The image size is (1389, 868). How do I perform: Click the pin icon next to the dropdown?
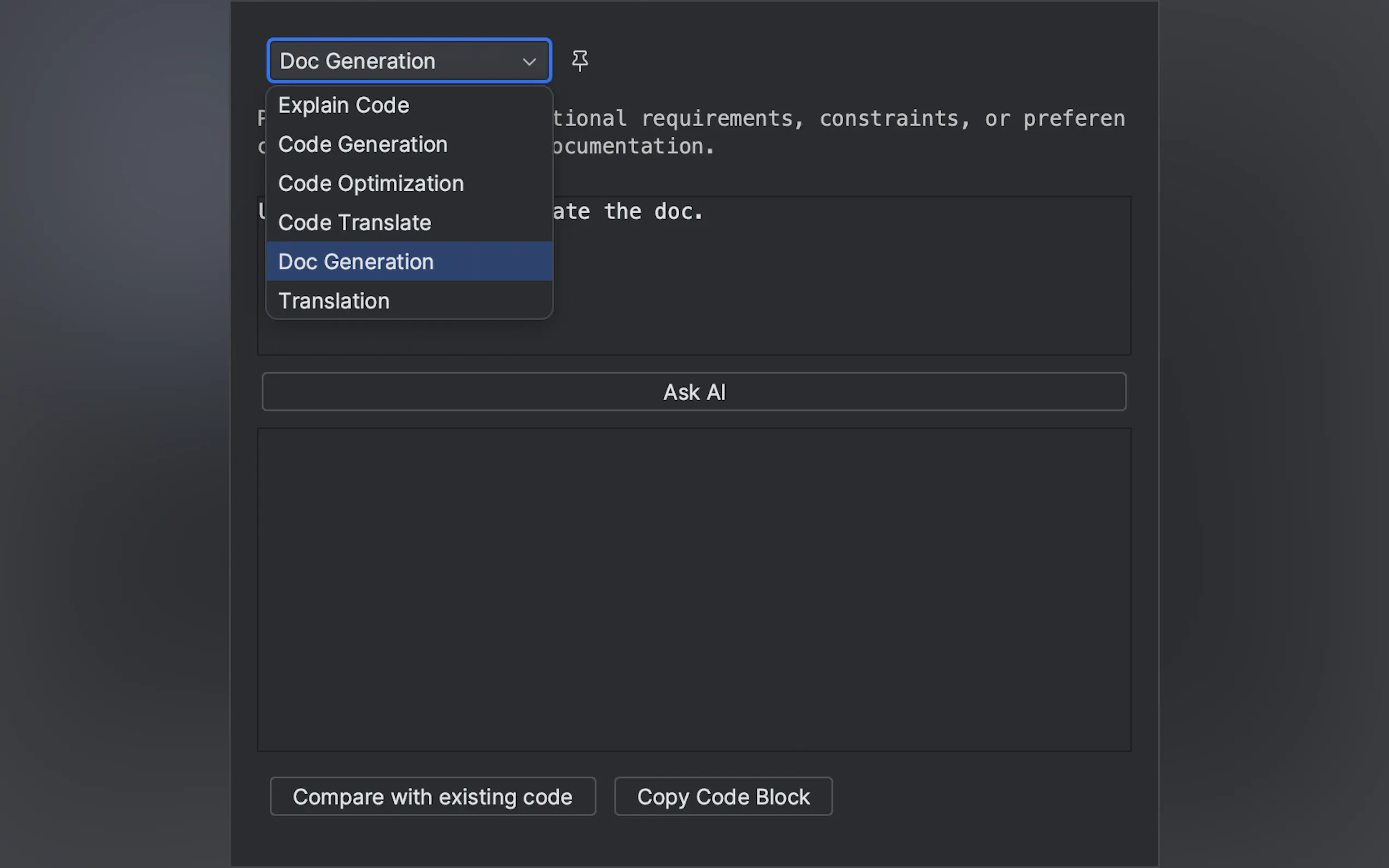[x=580, y=60]
